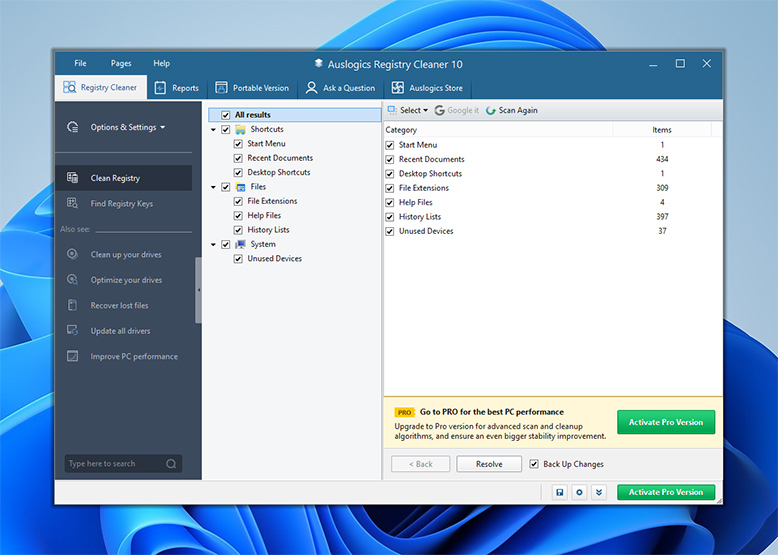Click the Items column header
This screenshot has width=778, height=555.
click(662, 129)
